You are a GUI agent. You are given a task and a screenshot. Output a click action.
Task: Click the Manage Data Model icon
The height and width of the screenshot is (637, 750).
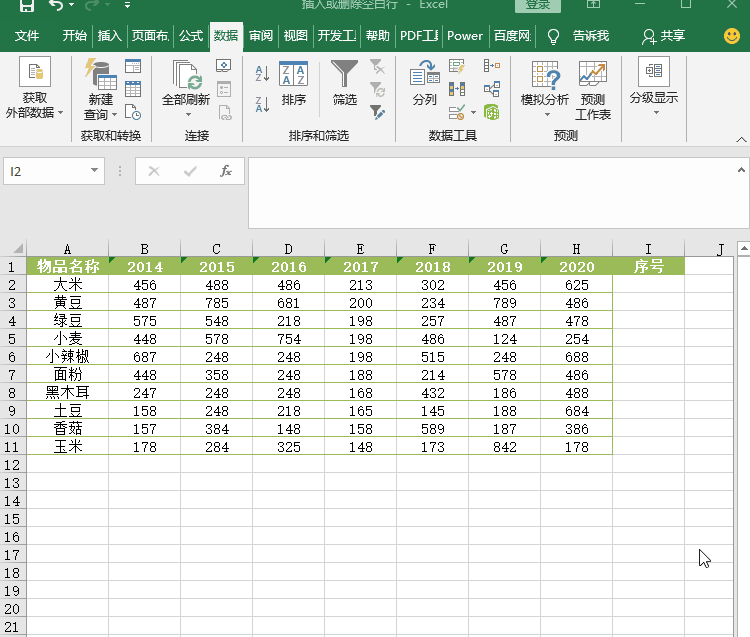click(492, 112)
